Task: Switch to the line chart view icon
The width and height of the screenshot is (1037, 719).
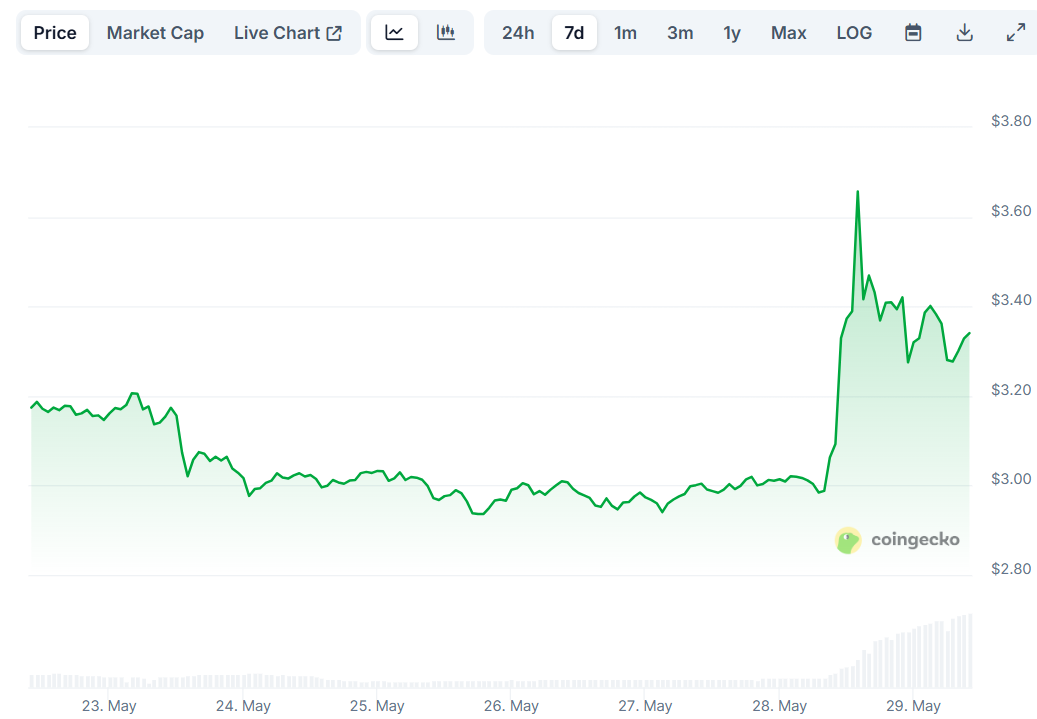Action: pyautogui.click(x=395, y=33)
